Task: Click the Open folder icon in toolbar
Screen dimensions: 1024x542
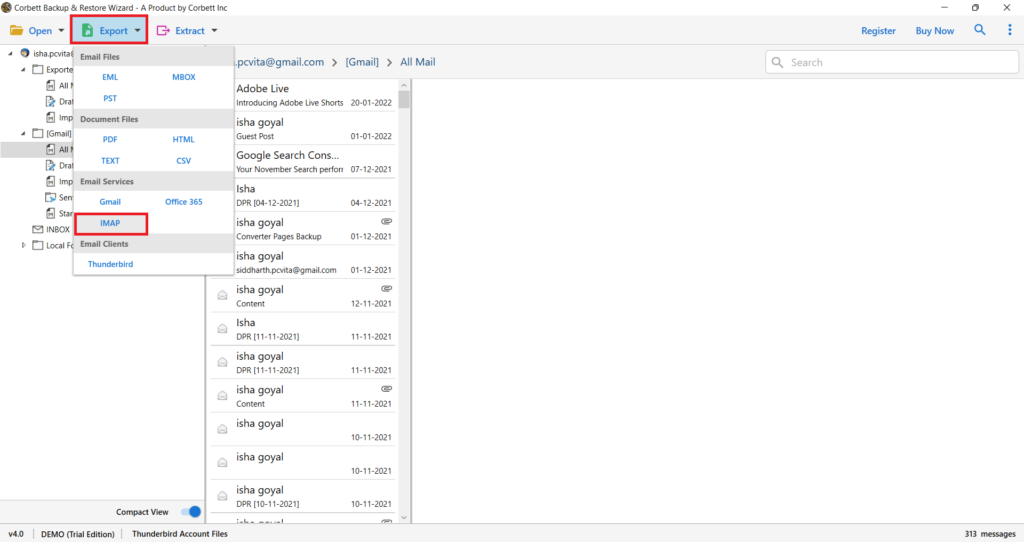Action: 17,31
